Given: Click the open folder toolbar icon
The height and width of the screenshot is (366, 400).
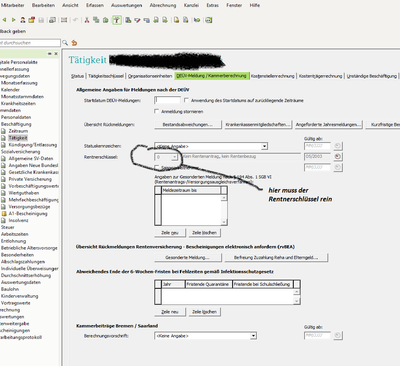Looking at the screenshot, I should [32, 20].
